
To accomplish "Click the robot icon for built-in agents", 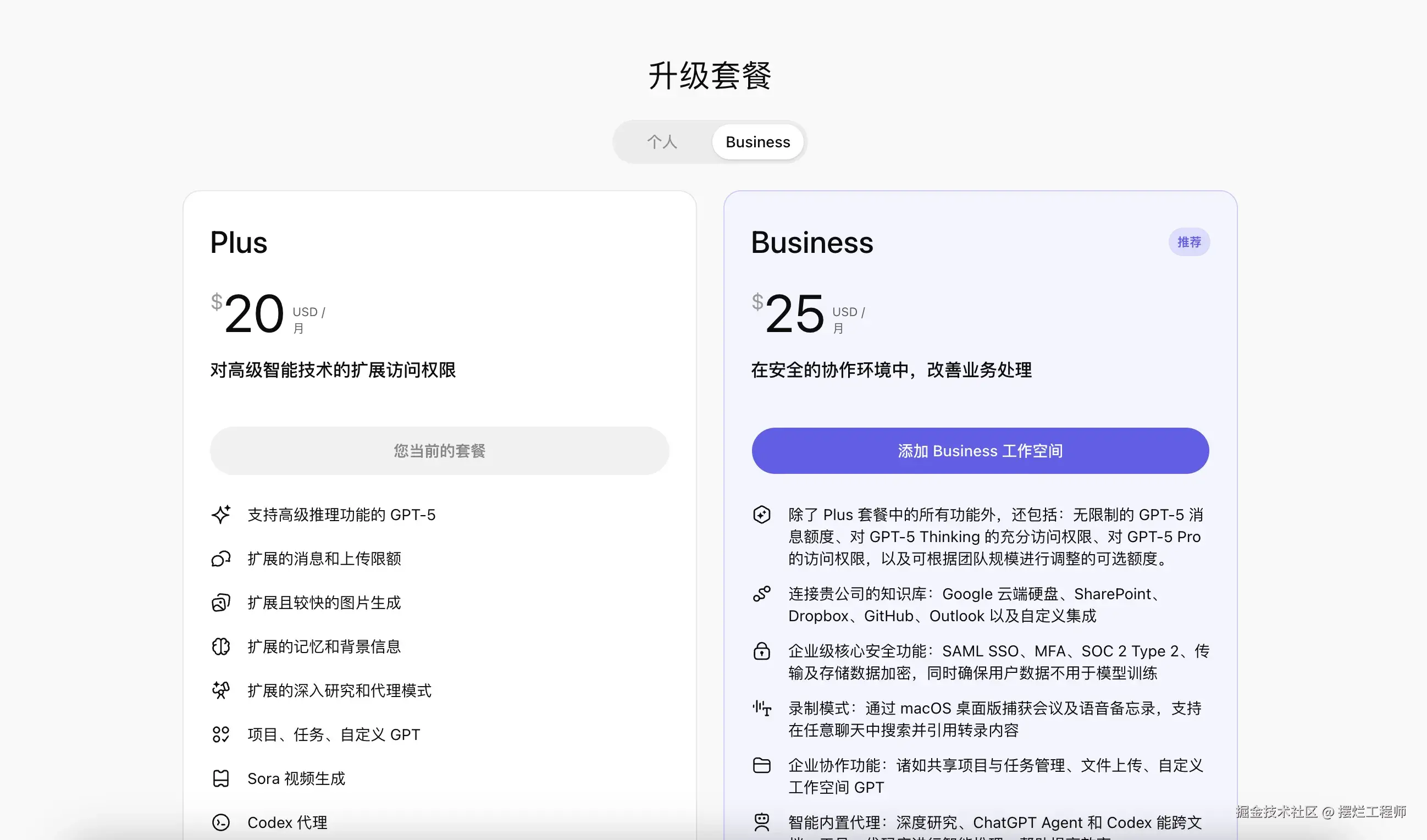I will (x=762, y=822).
